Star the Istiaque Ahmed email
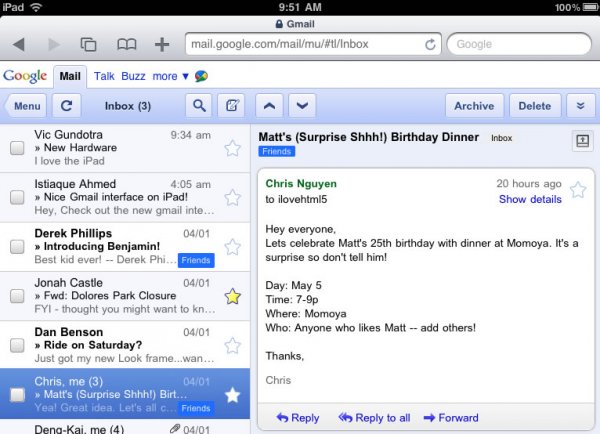The height and width of the screenshot is (434, 600). pyautogui.click(x=232, y=198)
